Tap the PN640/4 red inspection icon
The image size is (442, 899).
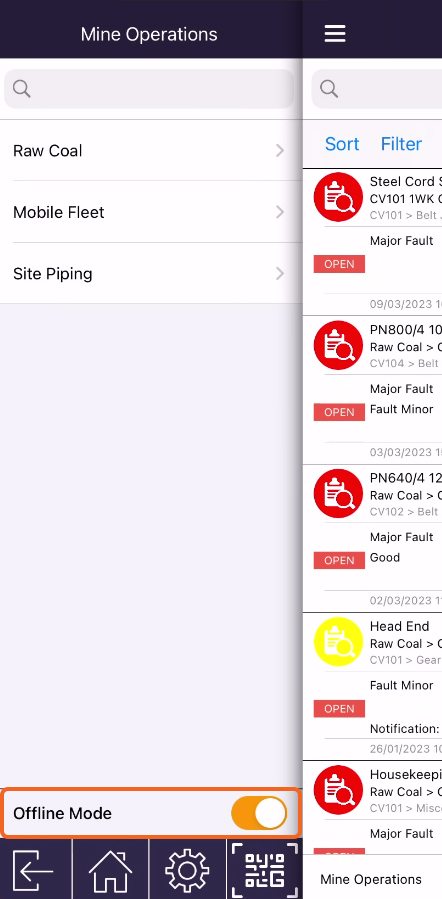point(338,494)
